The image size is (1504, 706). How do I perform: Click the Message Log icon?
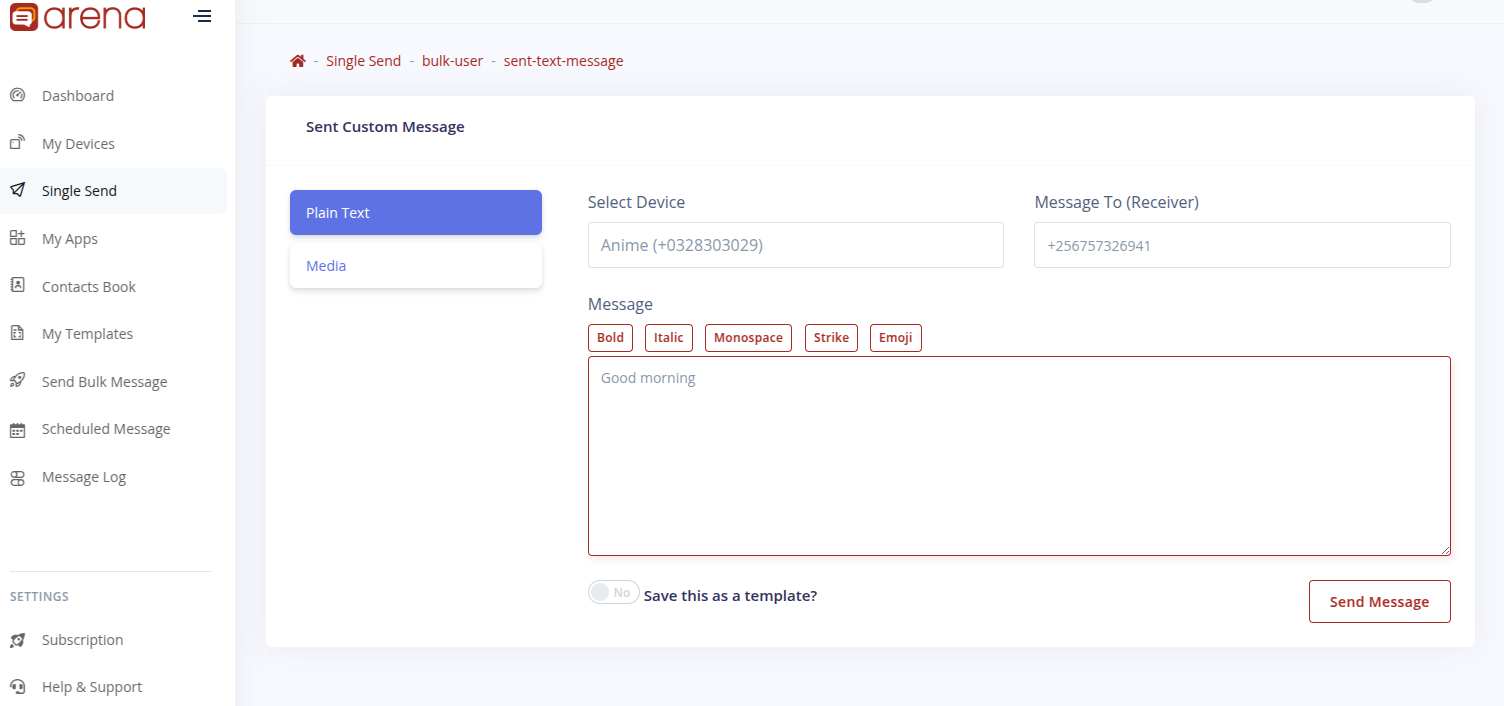[17, 478]
